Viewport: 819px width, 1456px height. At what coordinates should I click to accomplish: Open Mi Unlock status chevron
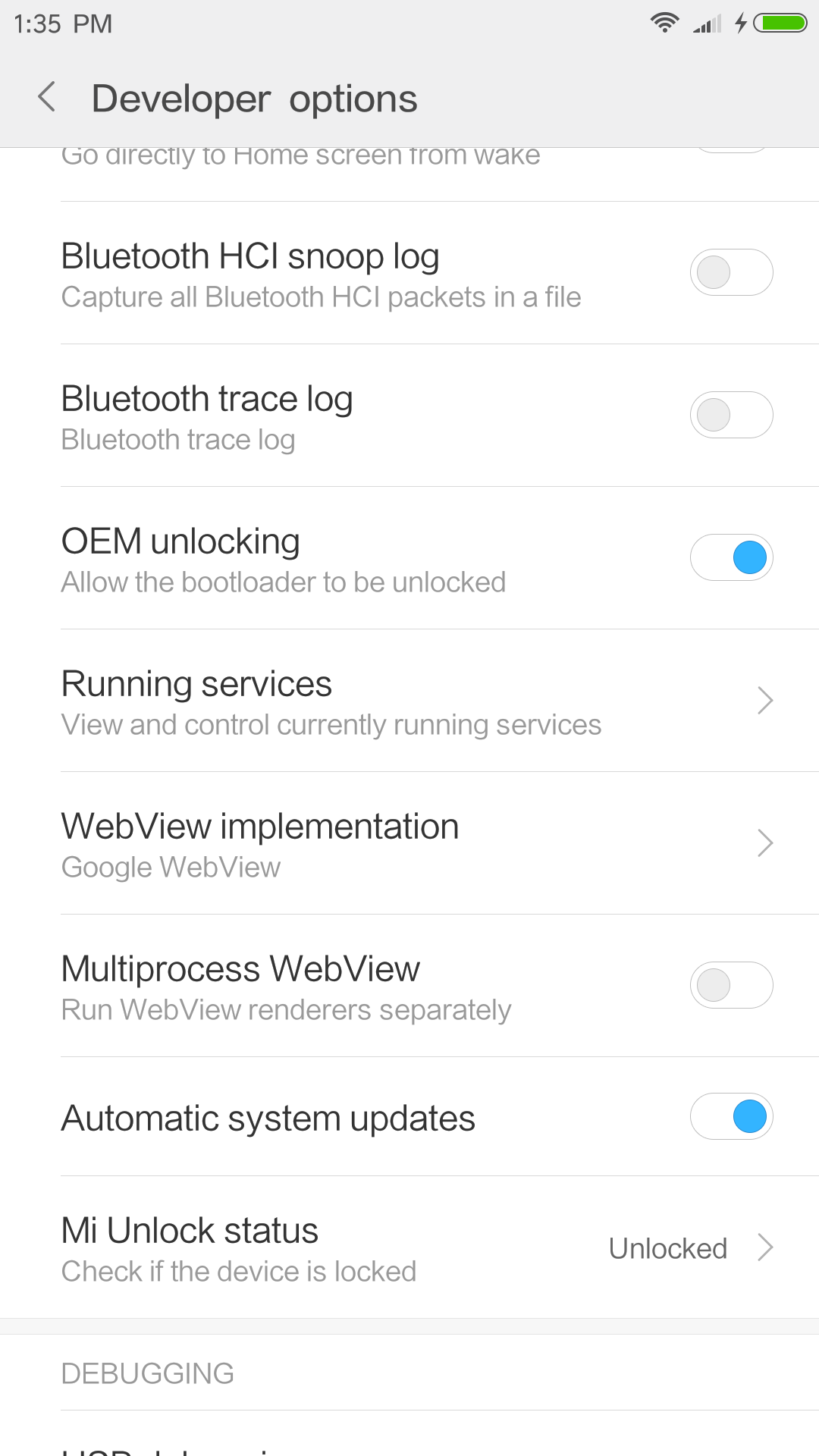(x=765, y=1247)
